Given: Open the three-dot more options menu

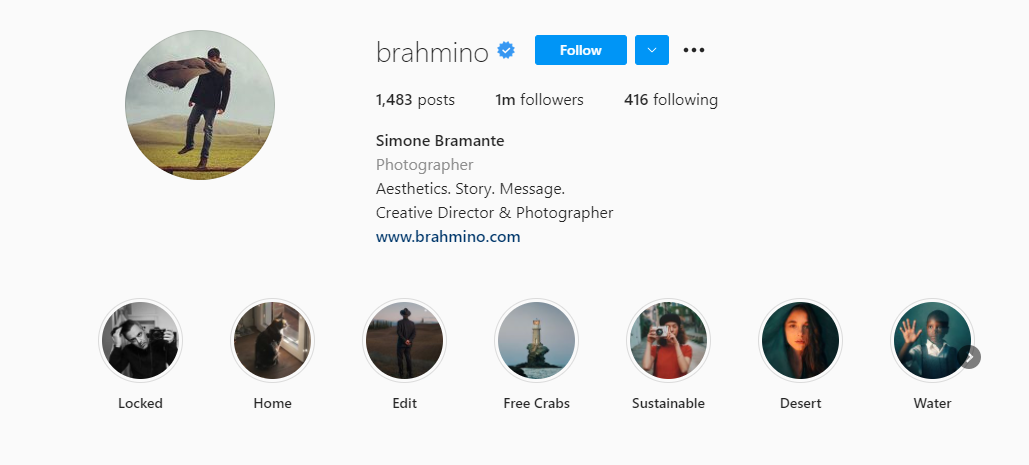Looking at the screenshot, I should (694, 50).
